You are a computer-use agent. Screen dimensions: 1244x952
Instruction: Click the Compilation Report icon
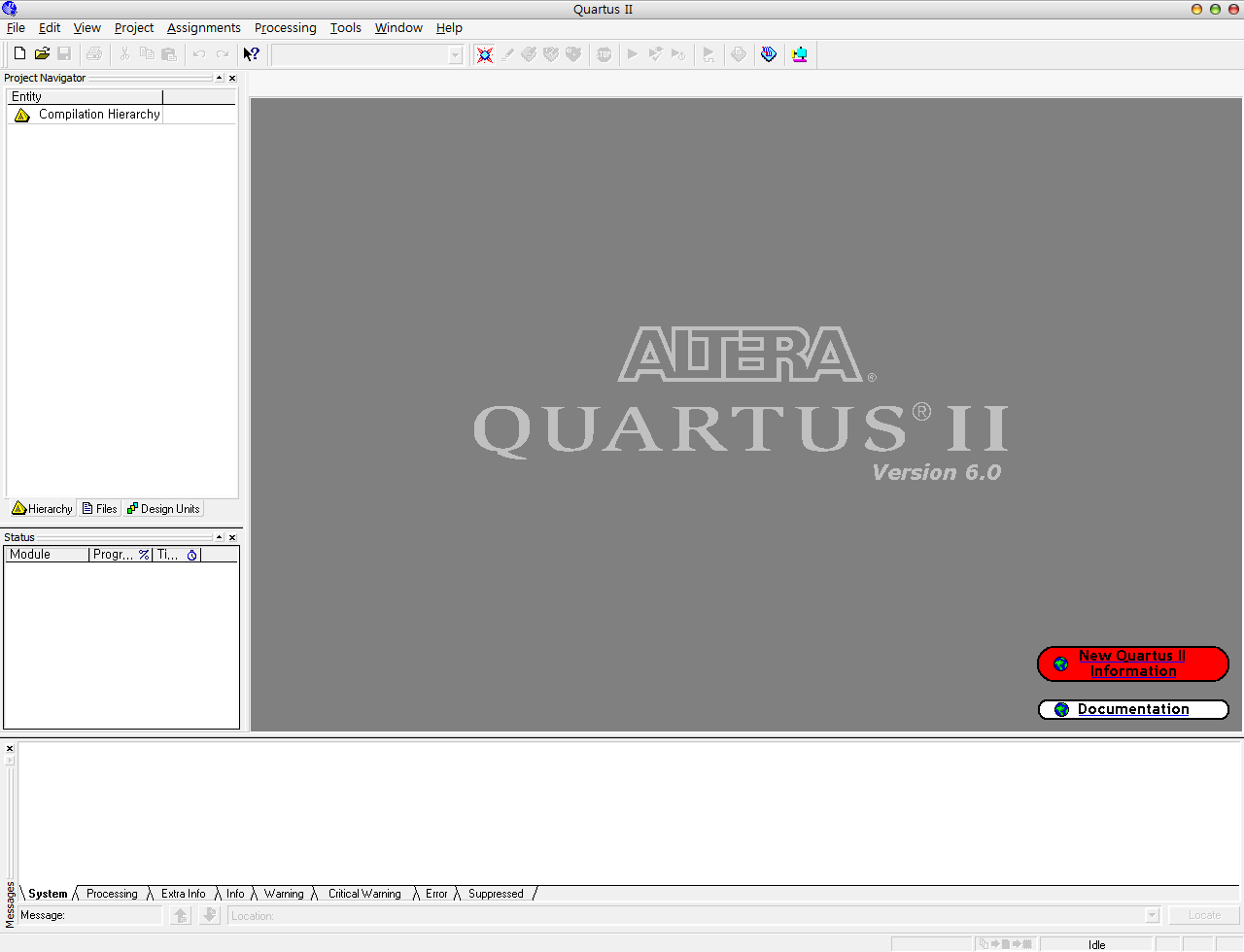tap(739, 54)
